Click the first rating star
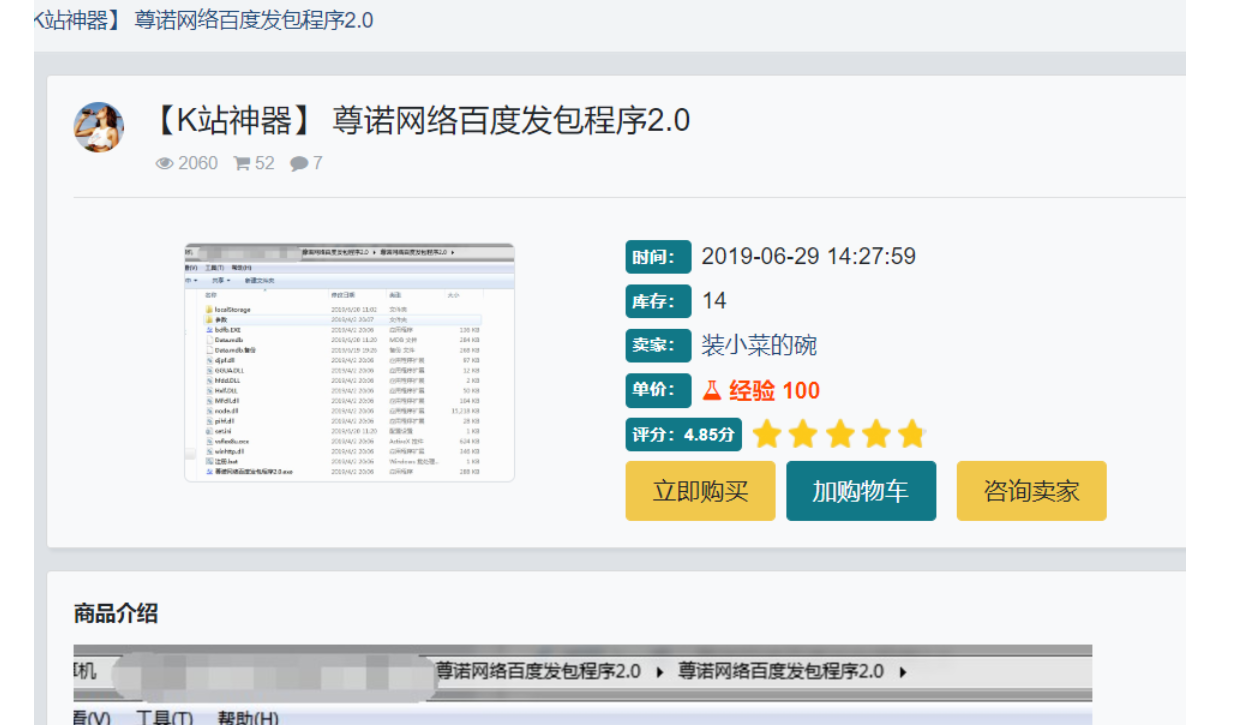 [767, 435]
